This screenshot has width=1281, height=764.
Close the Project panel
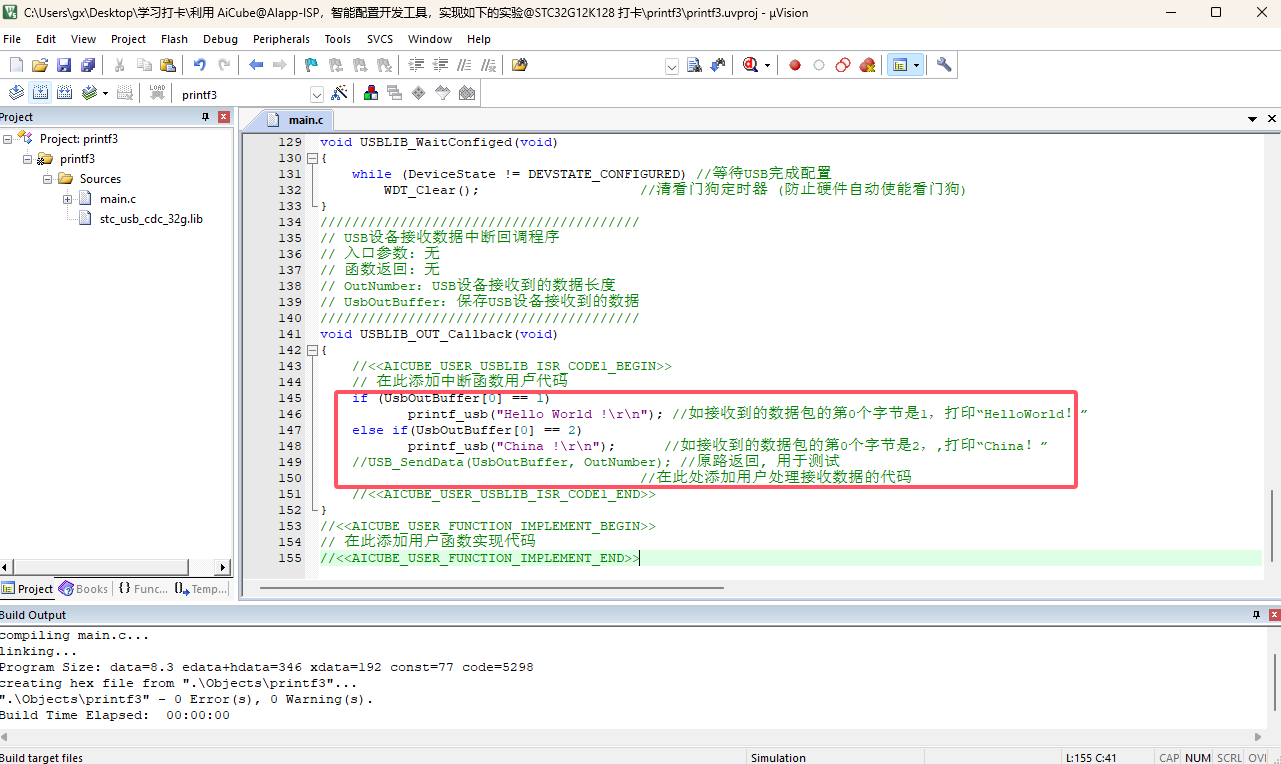(x=224, y=117)
